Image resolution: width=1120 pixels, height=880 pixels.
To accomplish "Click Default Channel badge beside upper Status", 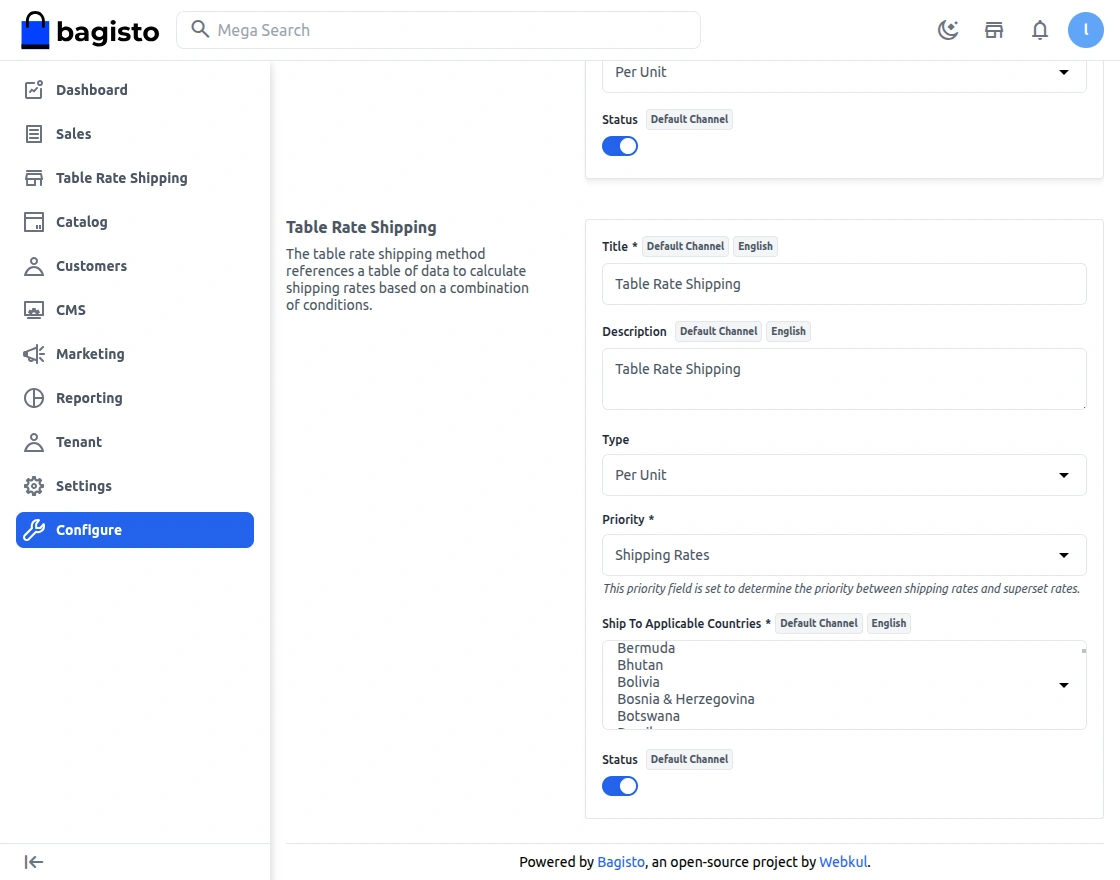I will click(x=689, y=119).
